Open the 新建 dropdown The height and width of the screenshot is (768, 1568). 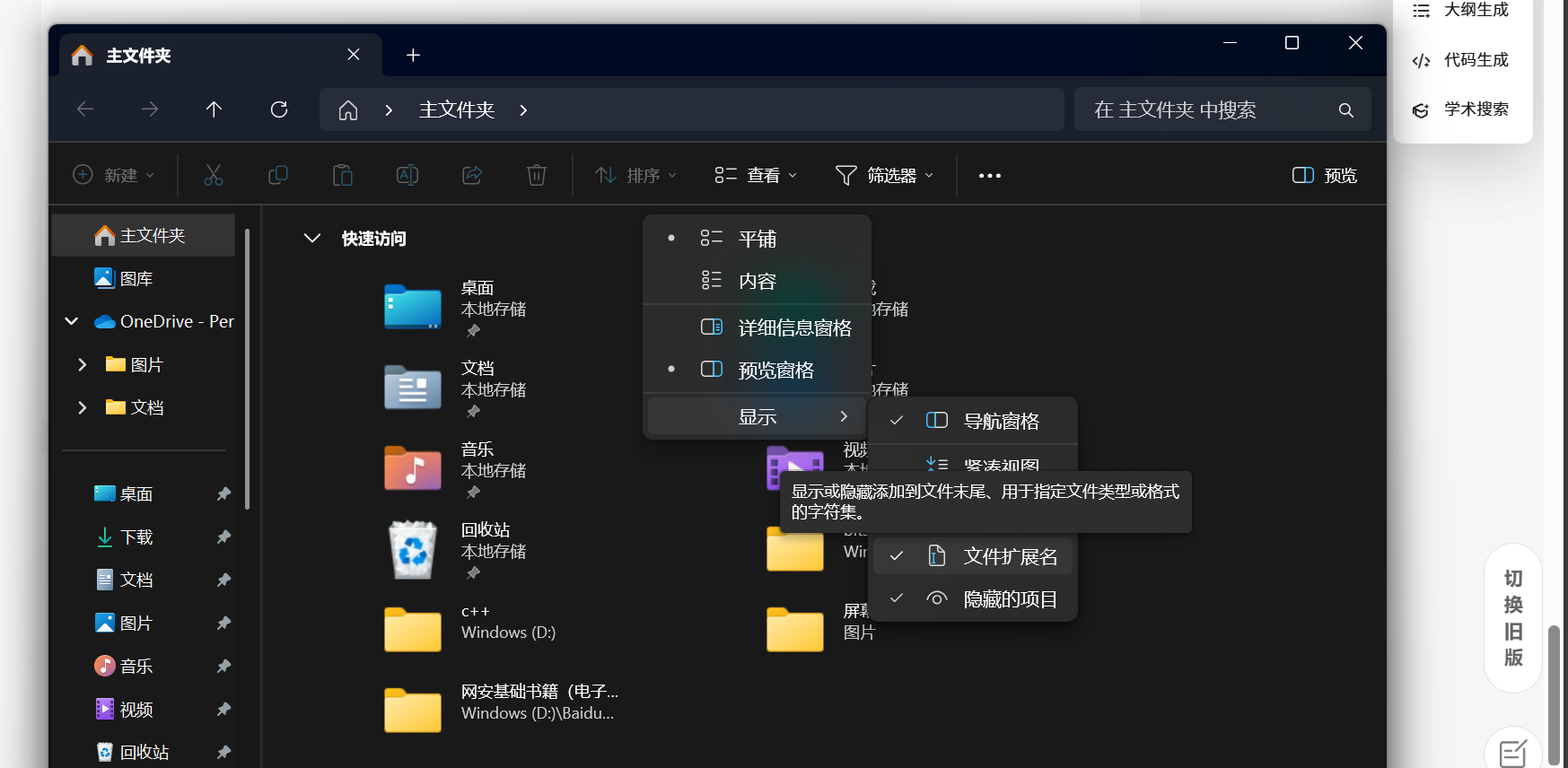113,175
